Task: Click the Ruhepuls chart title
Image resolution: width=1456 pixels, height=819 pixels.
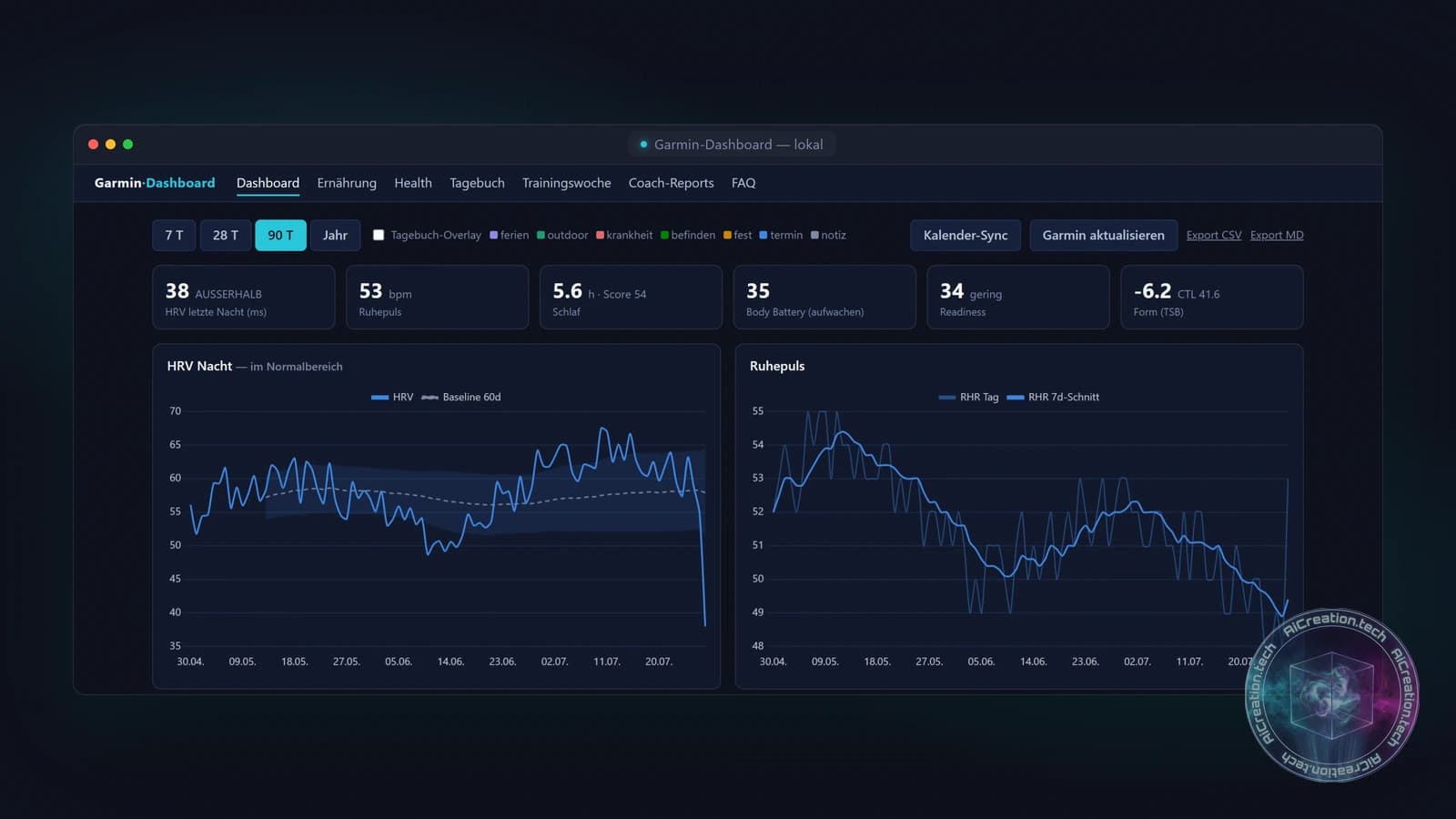Action: (x=777, y=366)
